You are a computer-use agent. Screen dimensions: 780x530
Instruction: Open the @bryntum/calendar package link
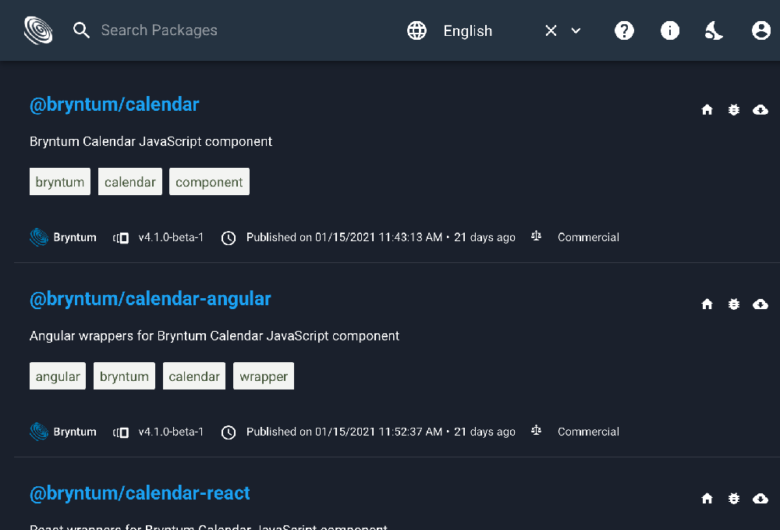[x=114, y=105]
